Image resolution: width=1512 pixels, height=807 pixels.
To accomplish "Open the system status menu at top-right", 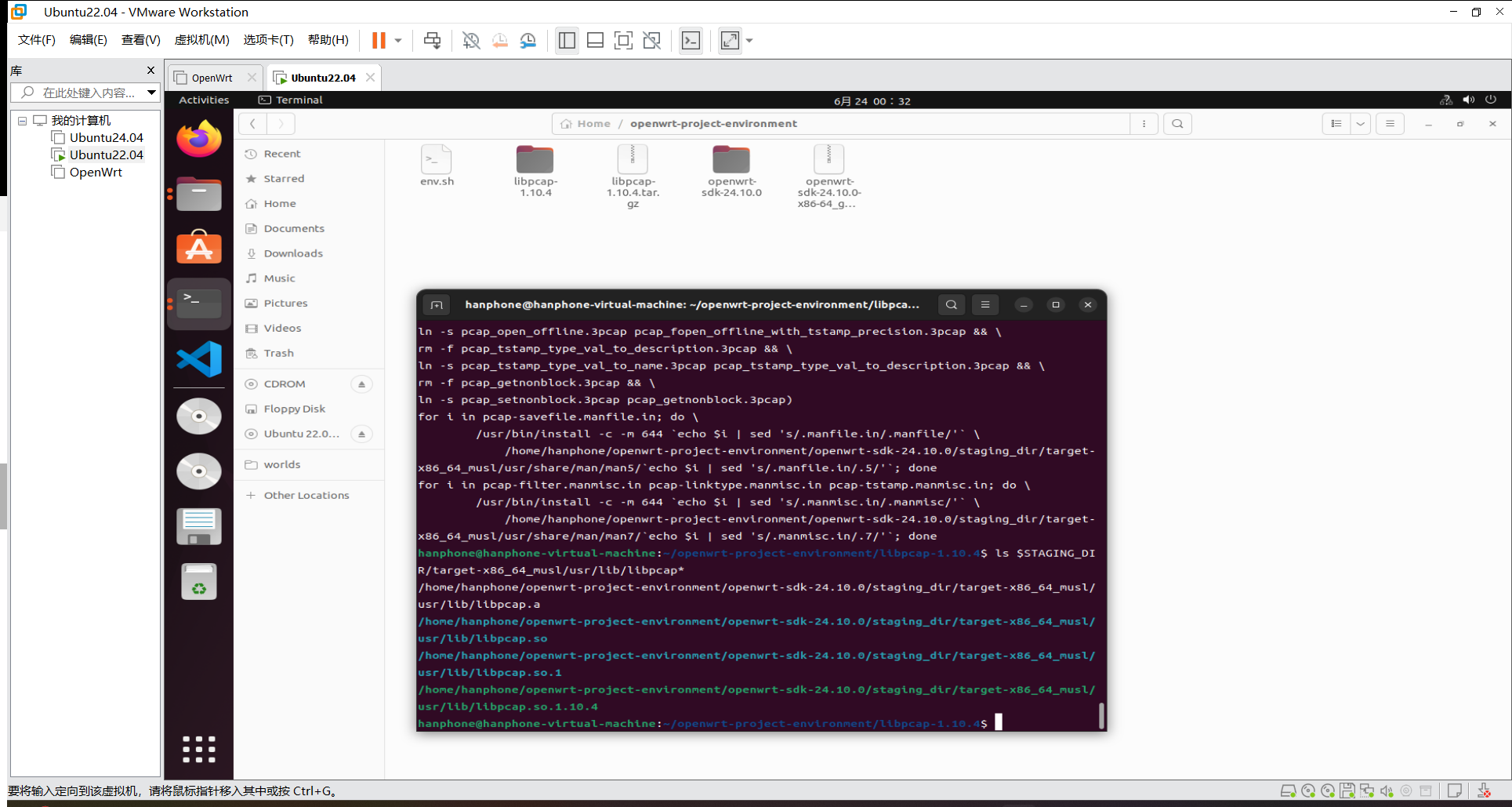I will click(x=1468, y=100).
